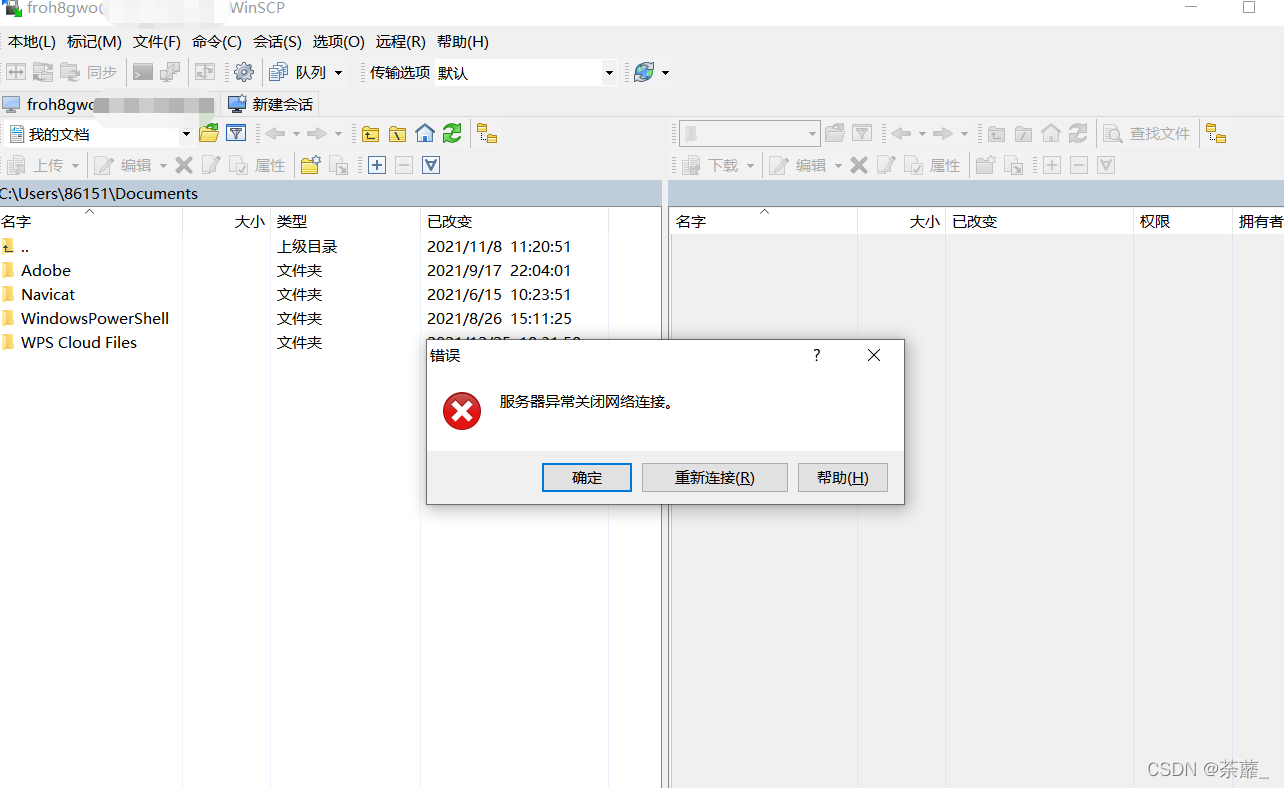Viewport: 1284px width, 788px height.
Task: Click remote panel delete X icon
Action: tap(859, 165)
